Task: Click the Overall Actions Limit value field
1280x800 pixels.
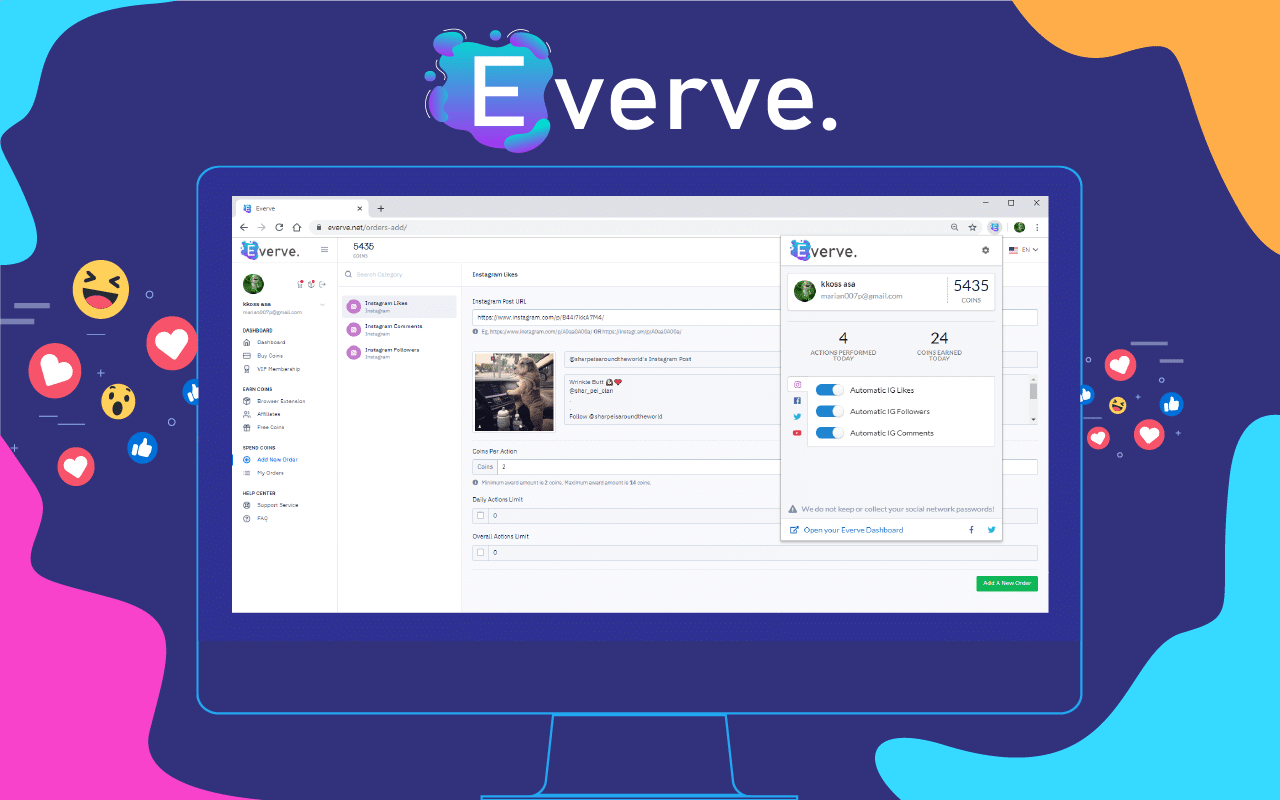Action: pos(763,552)
